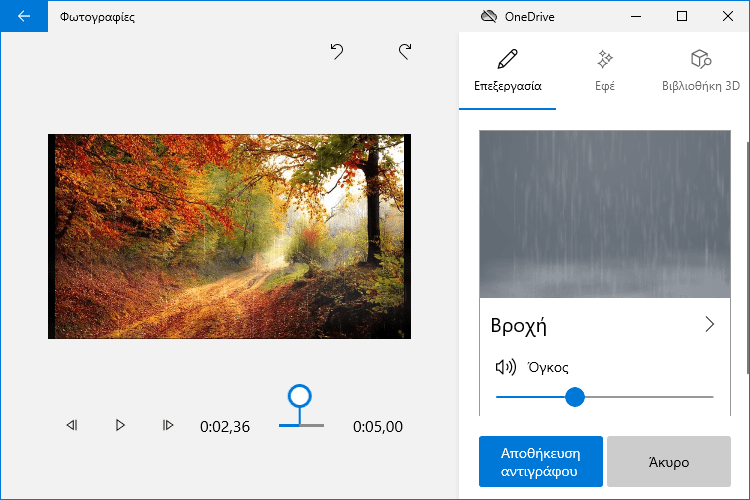Click Αποθήκευση αντιγράφου button

point(540,462)
